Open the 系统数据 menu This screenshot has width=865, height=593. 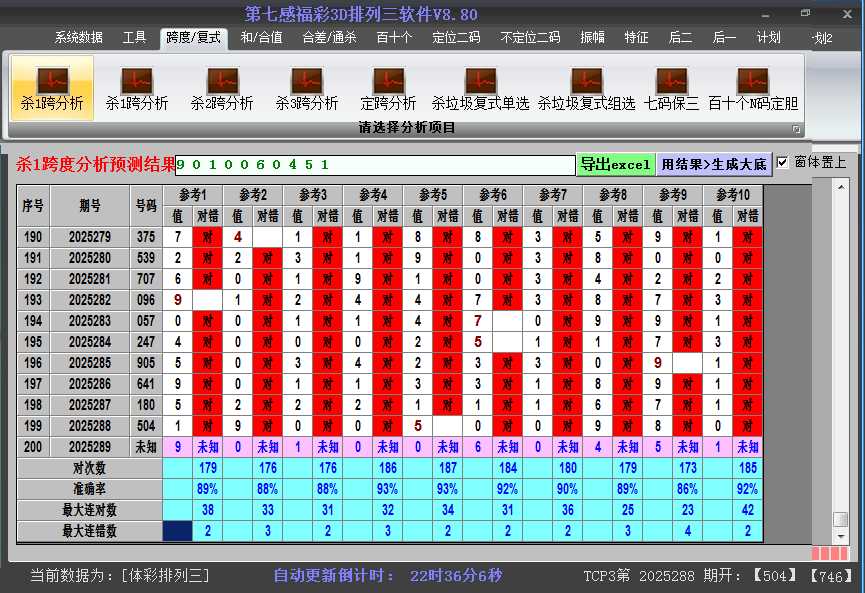click(76, 40)
